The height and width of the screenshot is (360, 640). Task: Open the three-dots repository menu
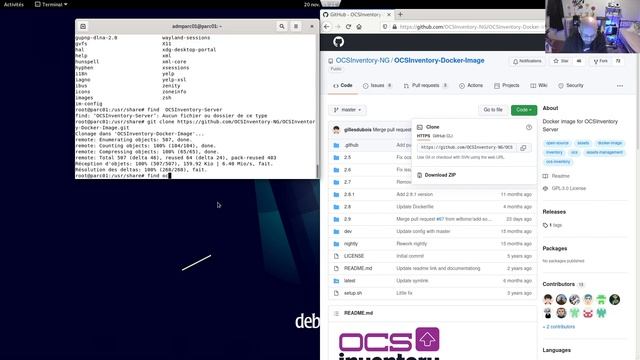[620, 86]
